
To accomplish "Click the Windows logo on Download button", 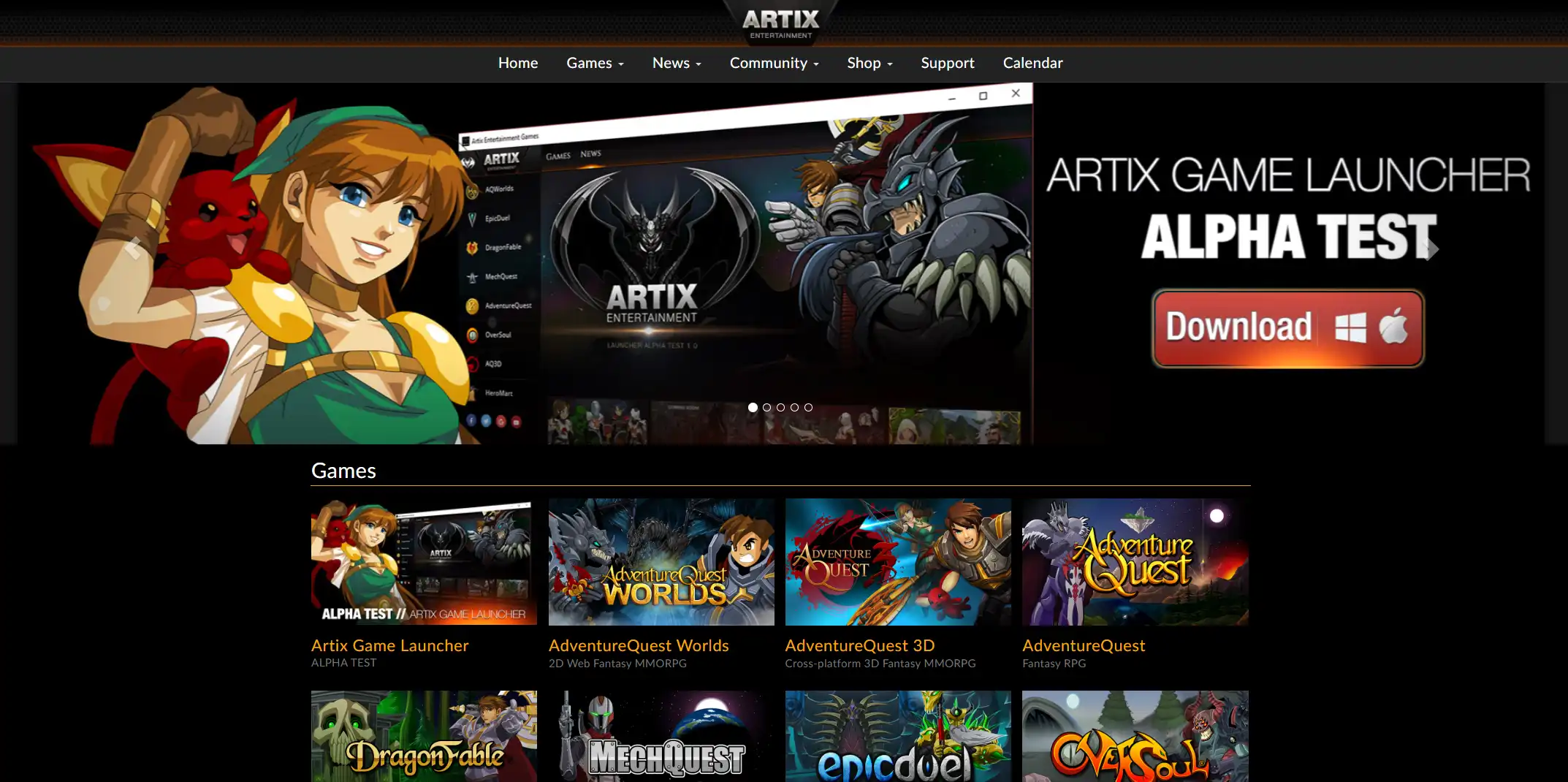I will (x=1350, y=327).
